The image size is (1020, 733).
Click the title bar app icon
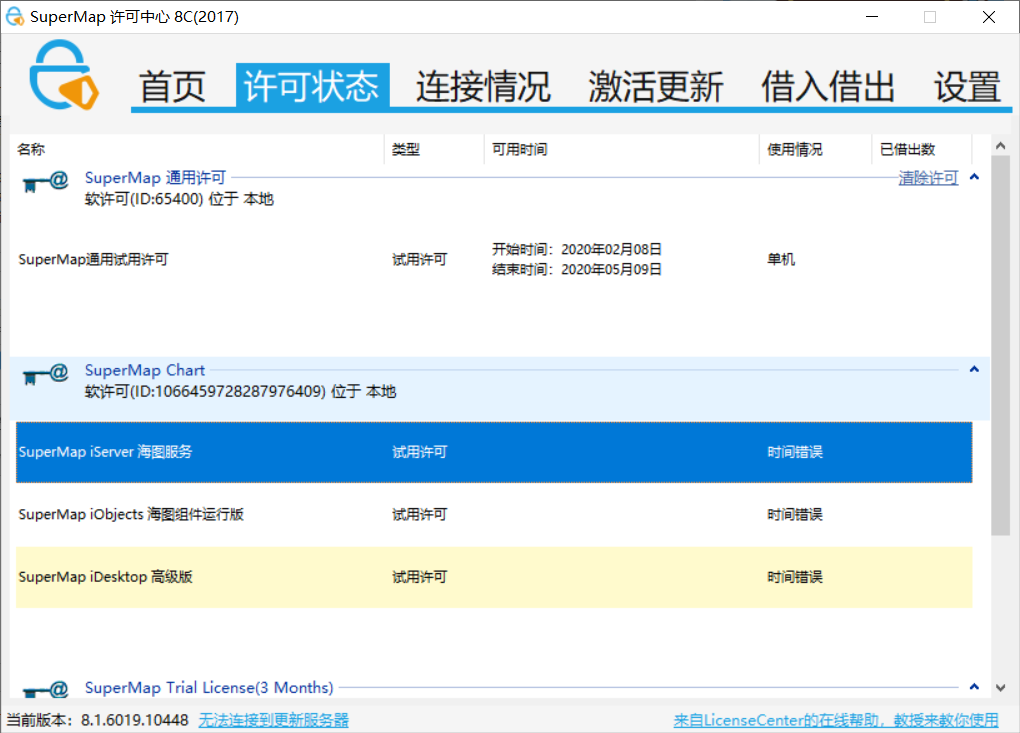click(x=14, y=16)
